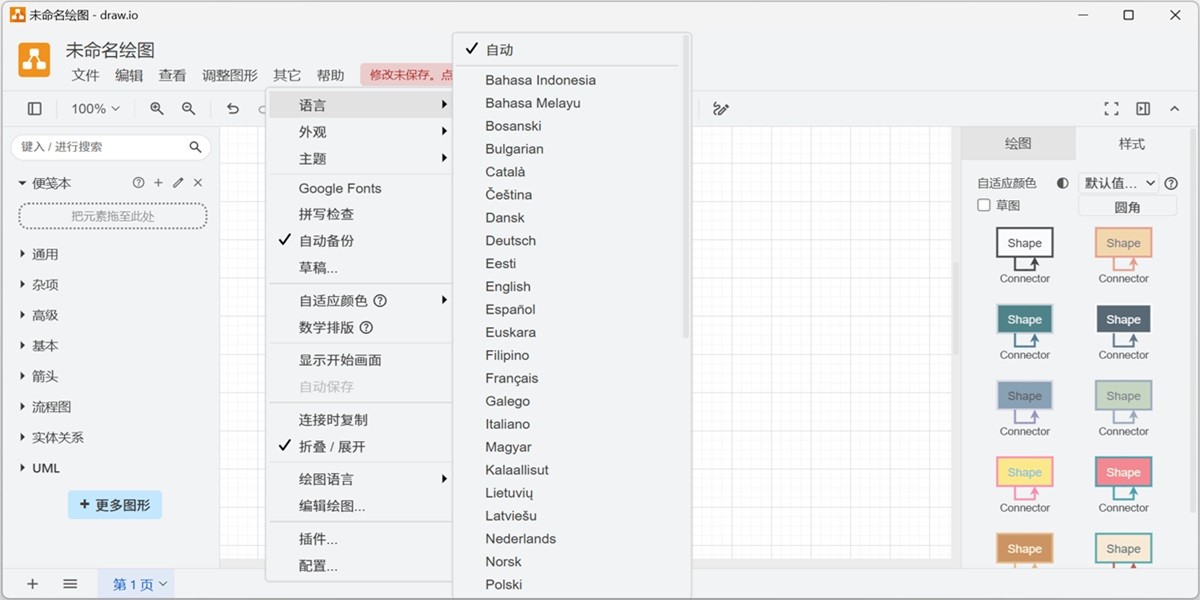Click the freehand drawing pen icon
Viewport: 1200px width, 600px height.
click(x=722, y=108)
